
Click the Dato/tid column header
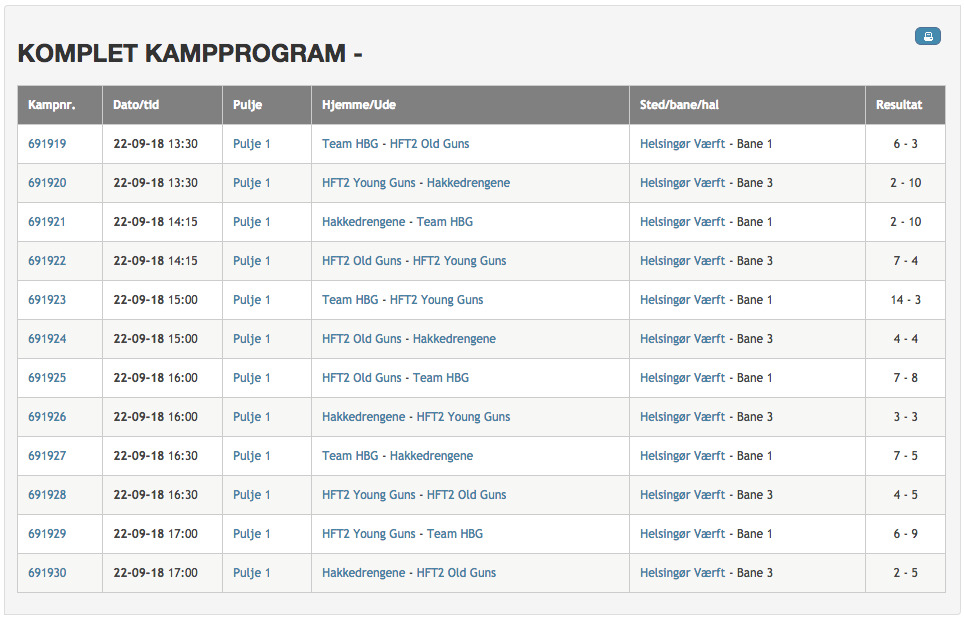[x=136, y=105]
